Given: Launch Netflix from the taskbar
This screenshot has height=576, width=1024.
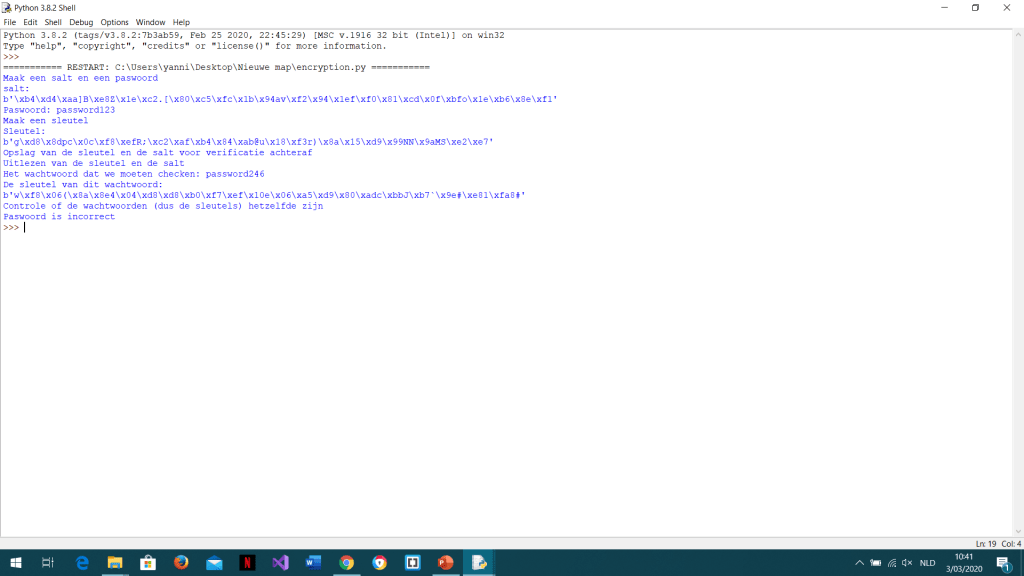Looking at the screenshot, I should click(247, 563).
